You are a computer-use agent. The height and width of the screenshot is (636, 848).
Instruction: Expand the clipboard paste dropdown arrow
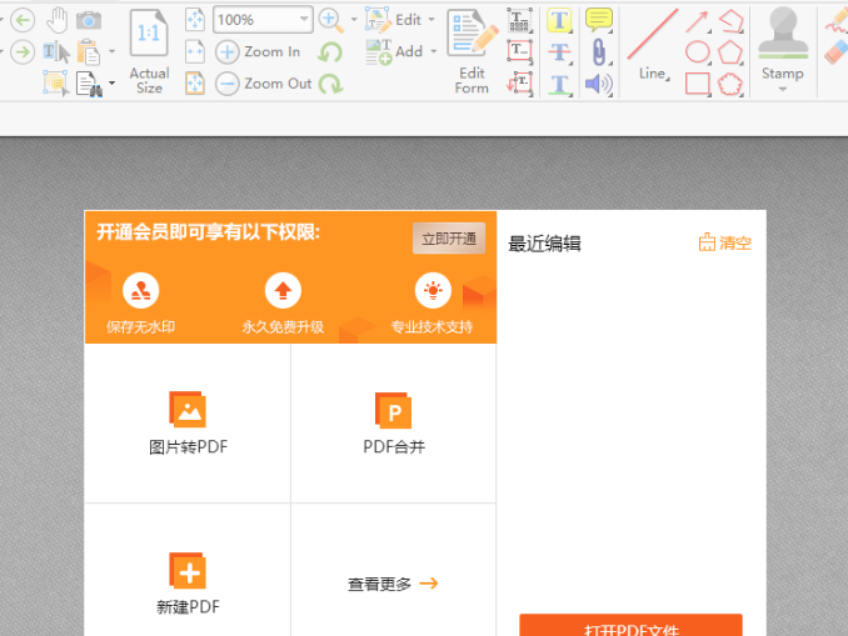112,52
